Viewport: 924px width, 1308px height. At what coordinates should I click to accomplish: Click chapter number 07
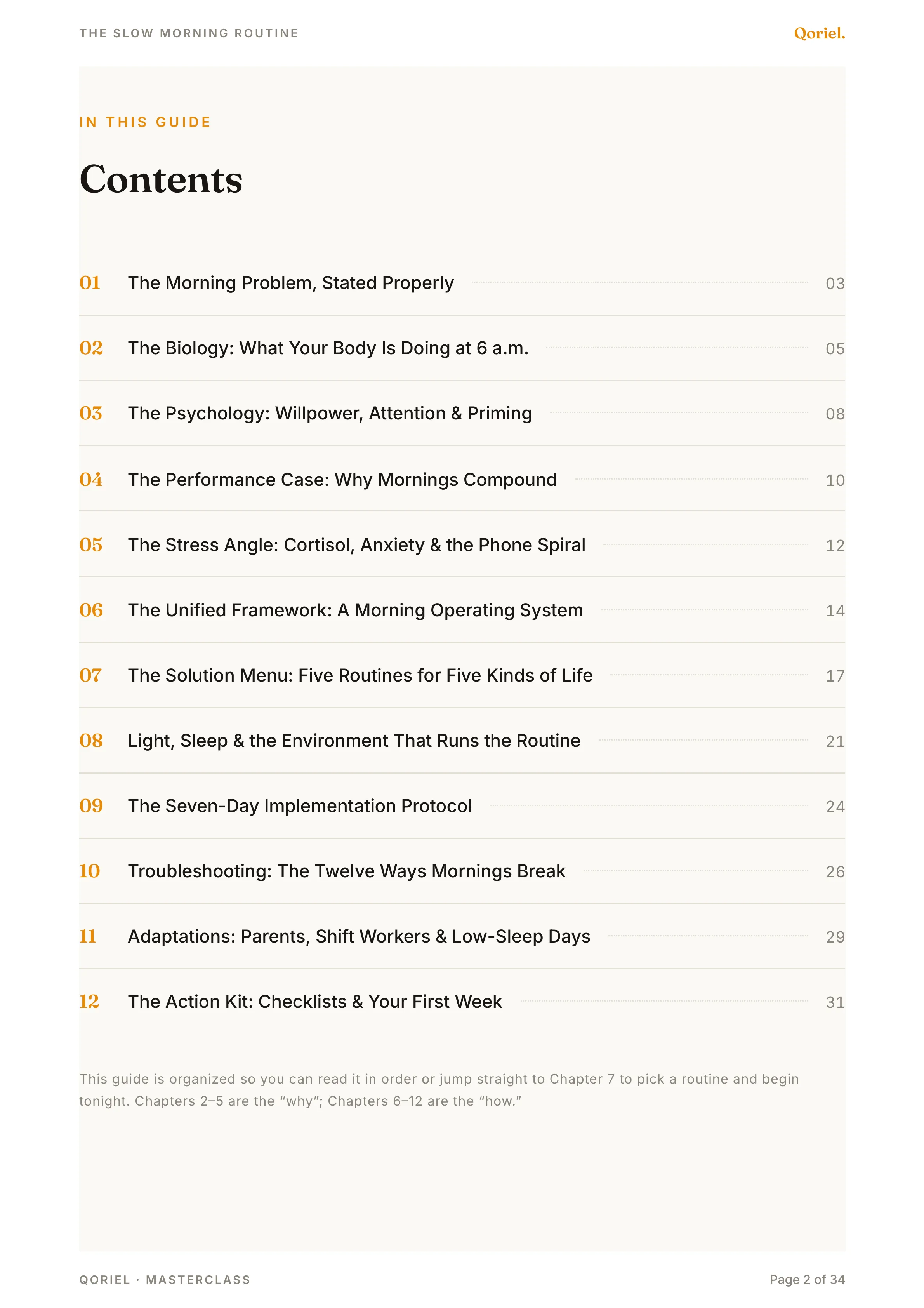[90, 675]
